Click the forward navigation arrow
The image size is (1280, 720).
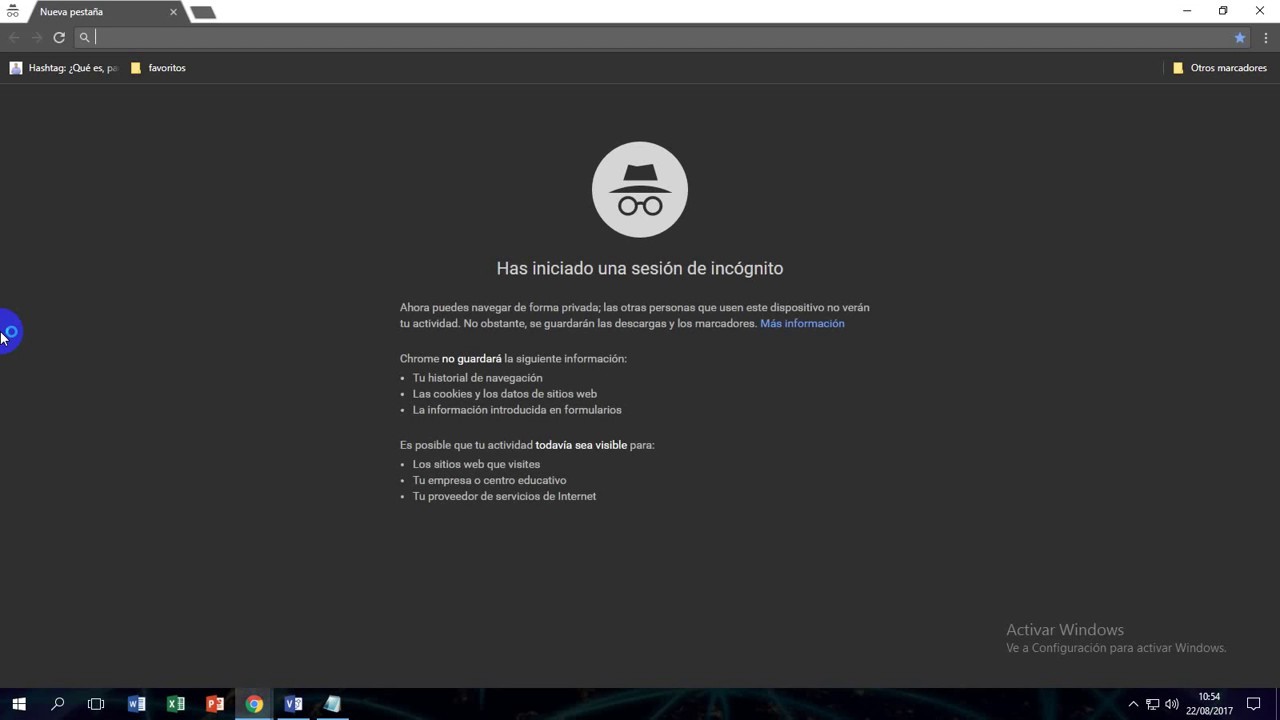point(37,37)
